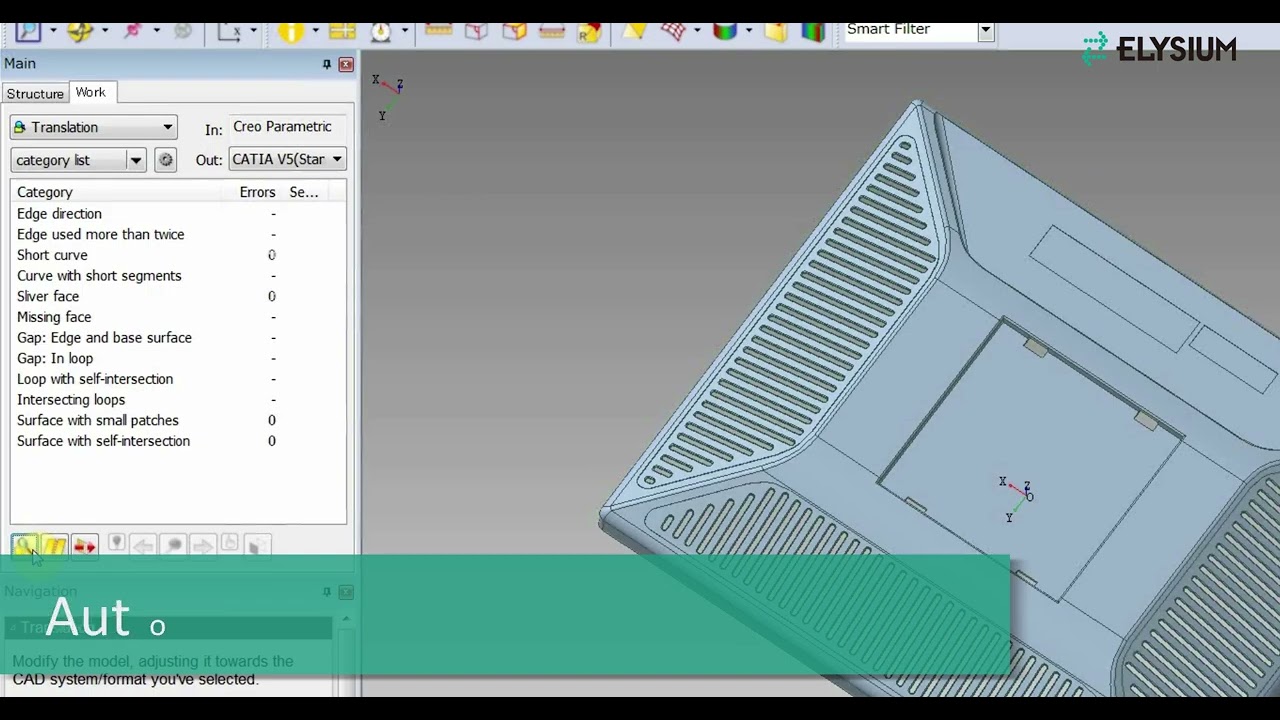
Task: Click the pink pin toolbar icon
Action: pos(132,31)
